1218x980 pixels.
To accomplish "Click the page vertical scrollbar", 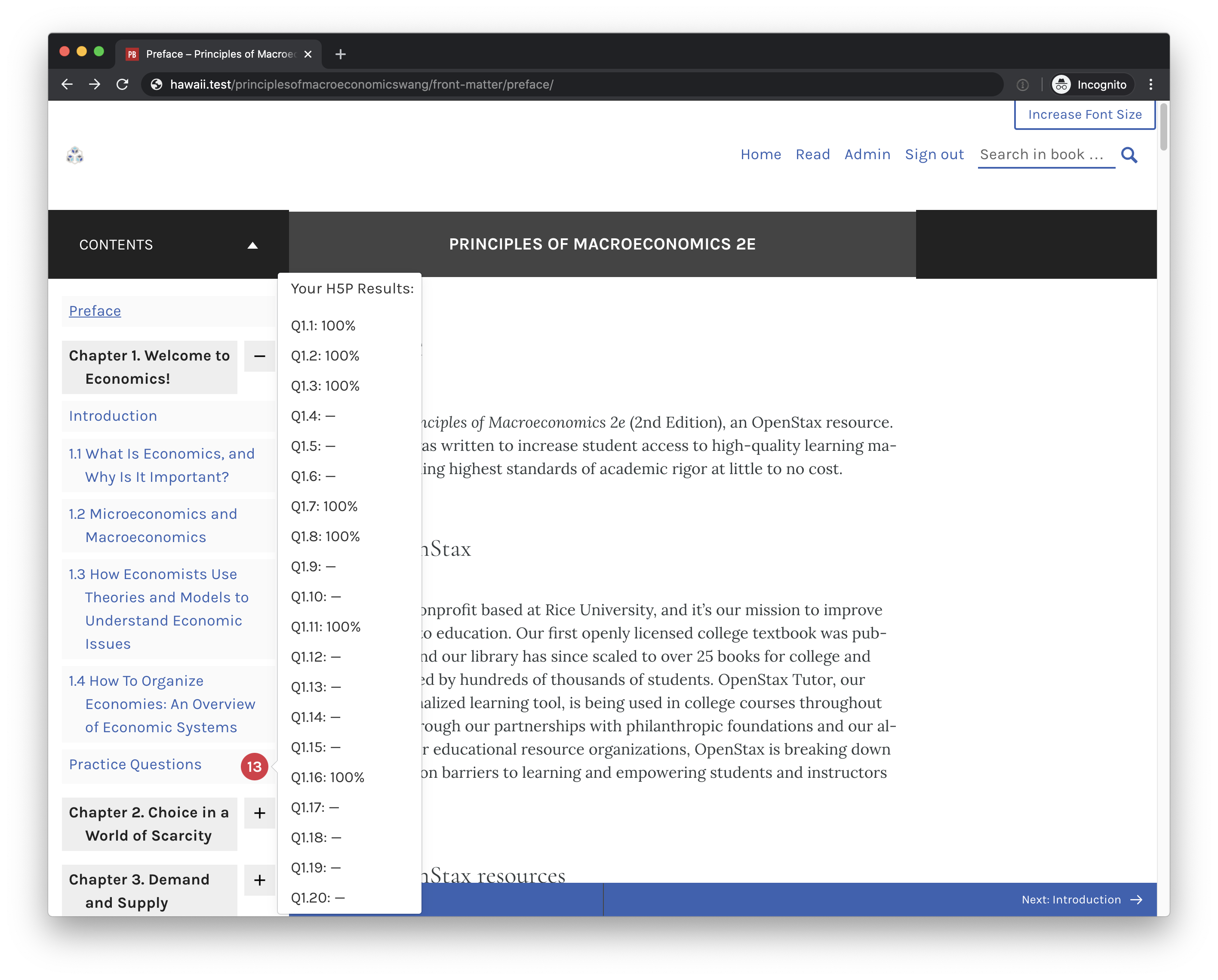I will pos(1163,128).
